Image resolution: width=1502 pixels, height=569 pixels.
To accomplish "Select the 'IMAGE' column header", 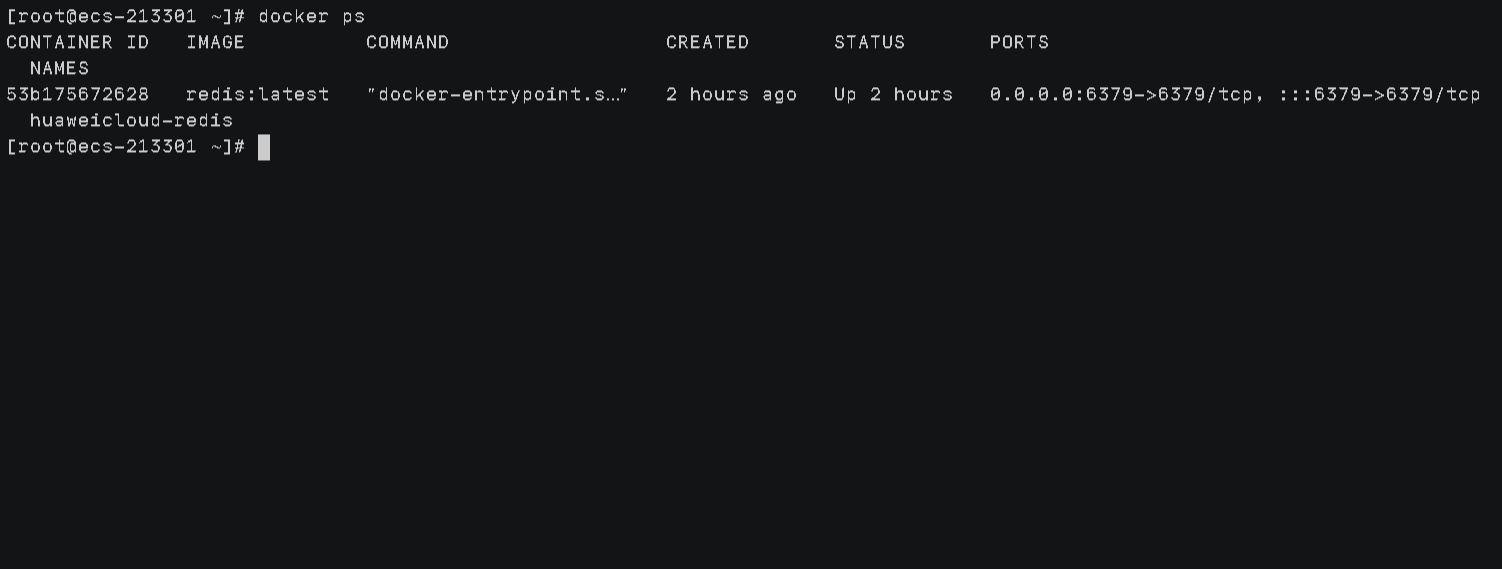I will 215,42.
